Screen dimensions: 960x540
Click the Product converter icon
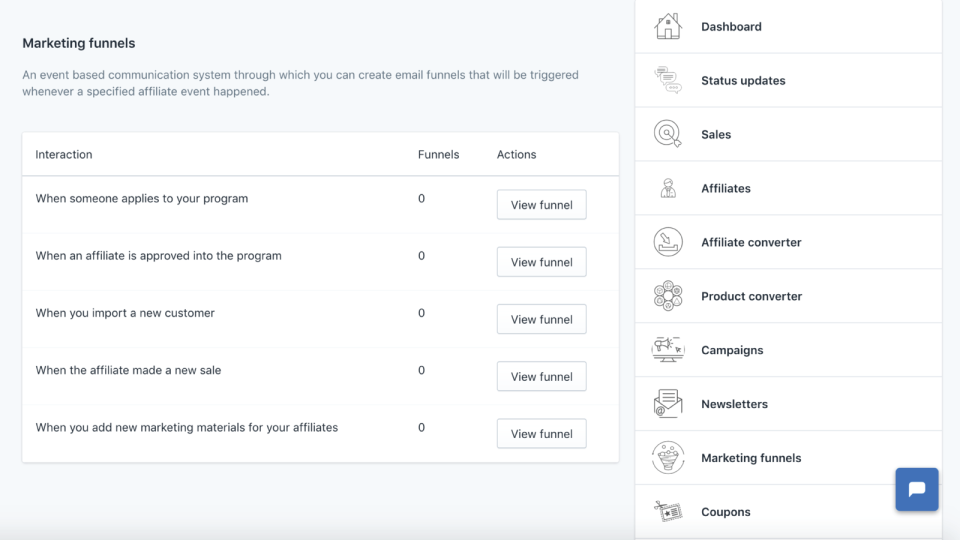pyautogui.click(x=668, y=296)
